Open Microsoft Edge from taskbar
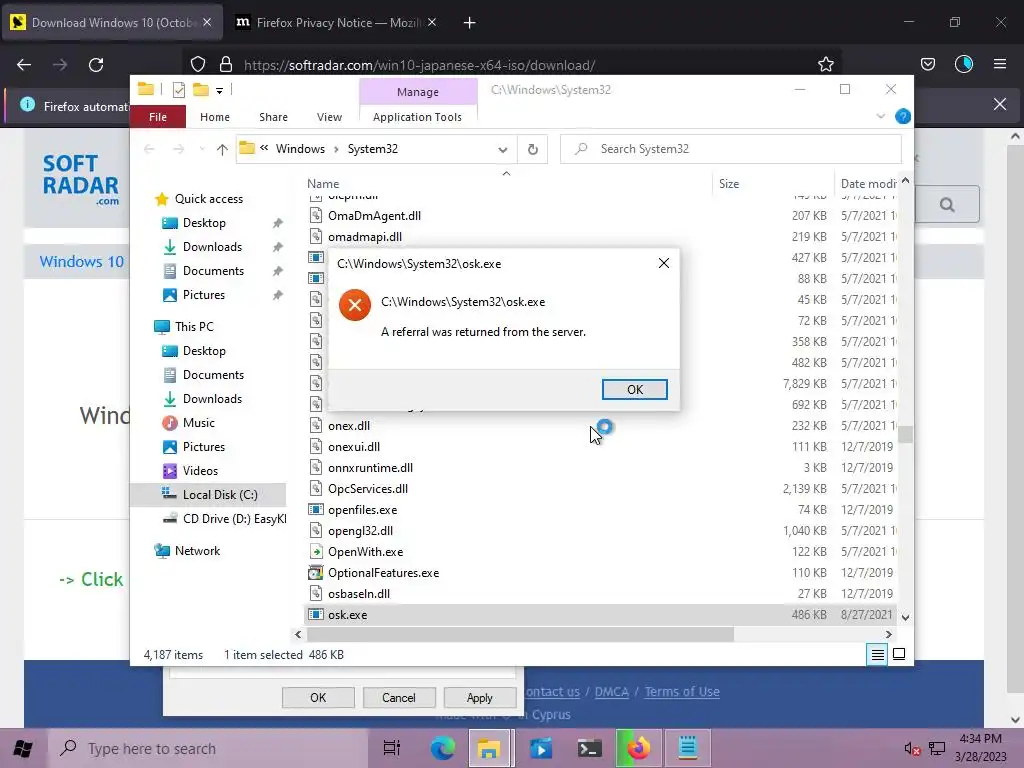Screen dimensions: 1024x768 (x=442, y=748)
